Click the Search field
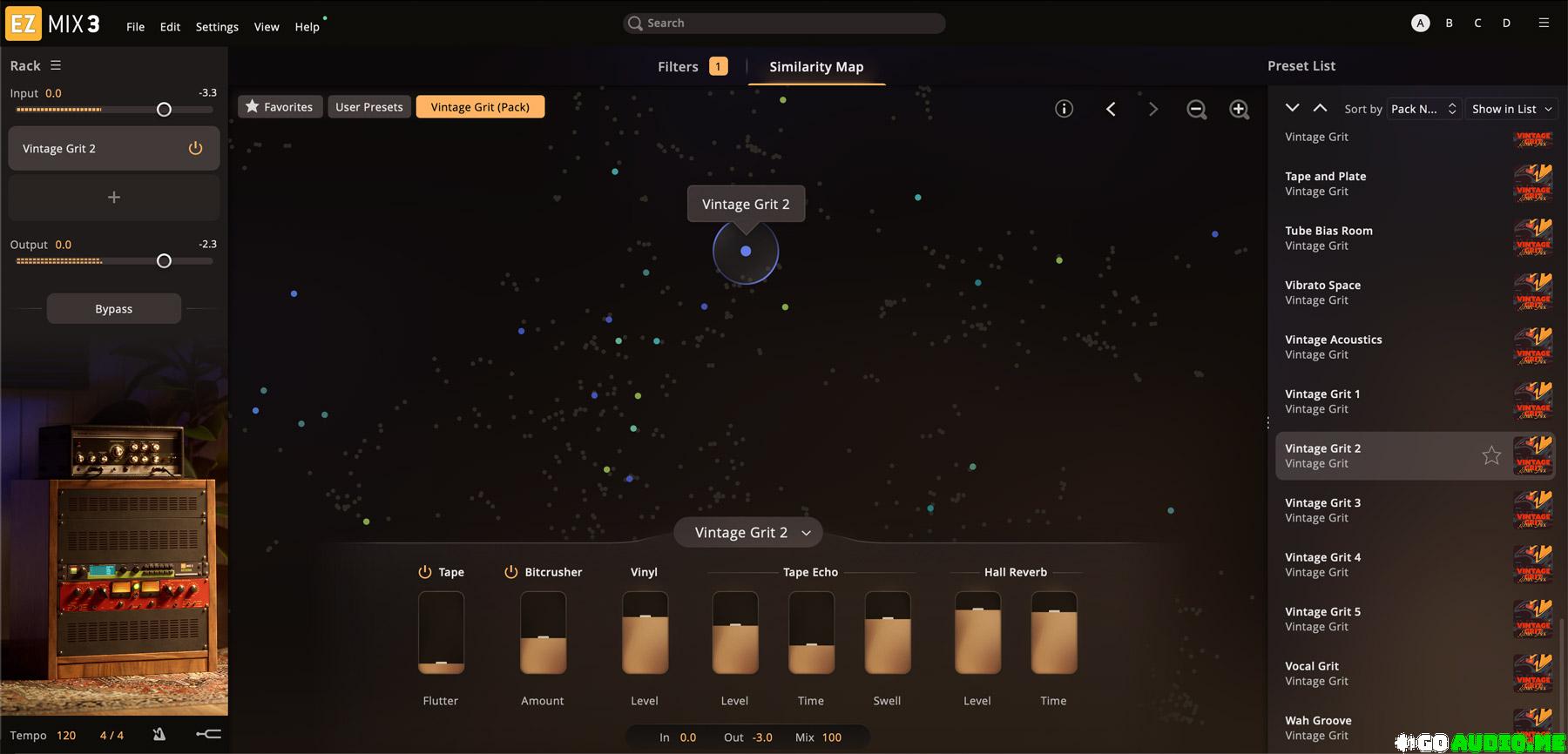 [784, 24]
